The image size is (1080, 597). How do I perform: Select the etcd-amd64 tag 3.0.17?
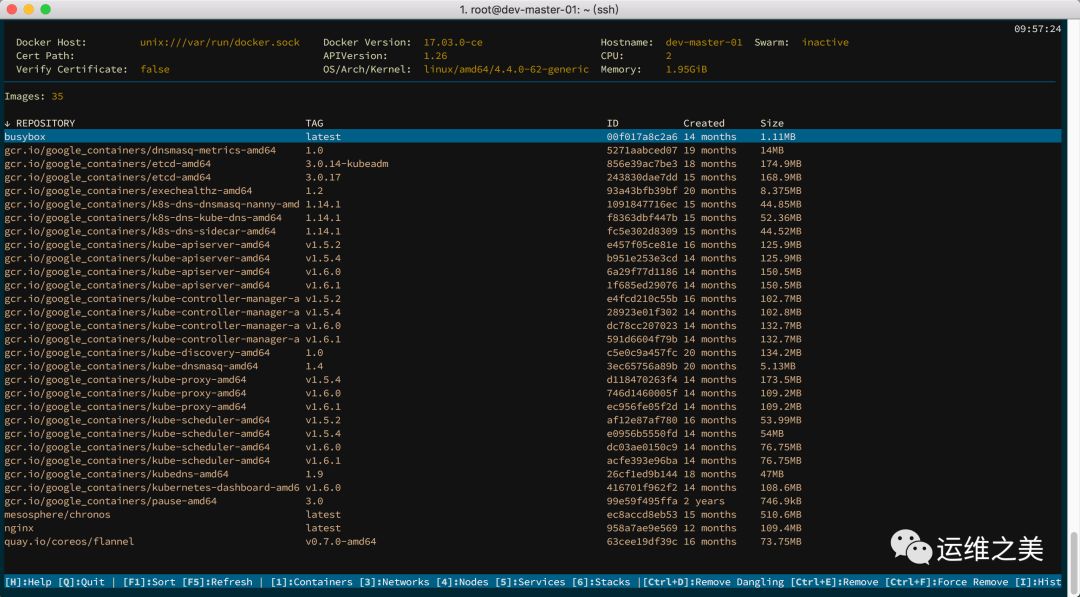(323, 177)
